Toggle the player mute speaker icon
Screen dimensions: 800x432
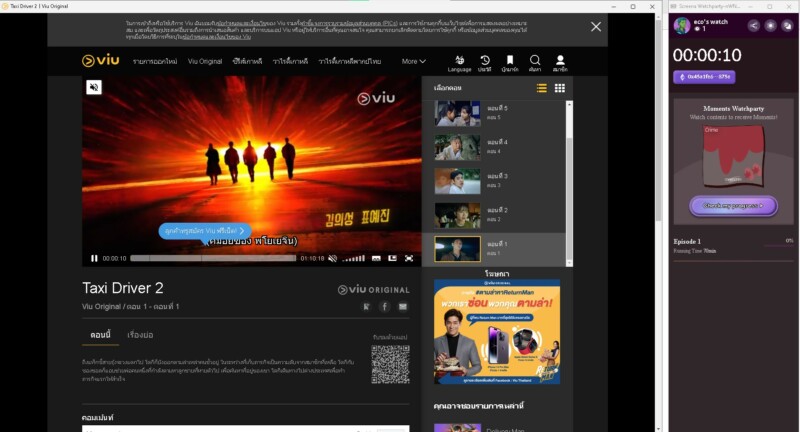coord(333,259)
